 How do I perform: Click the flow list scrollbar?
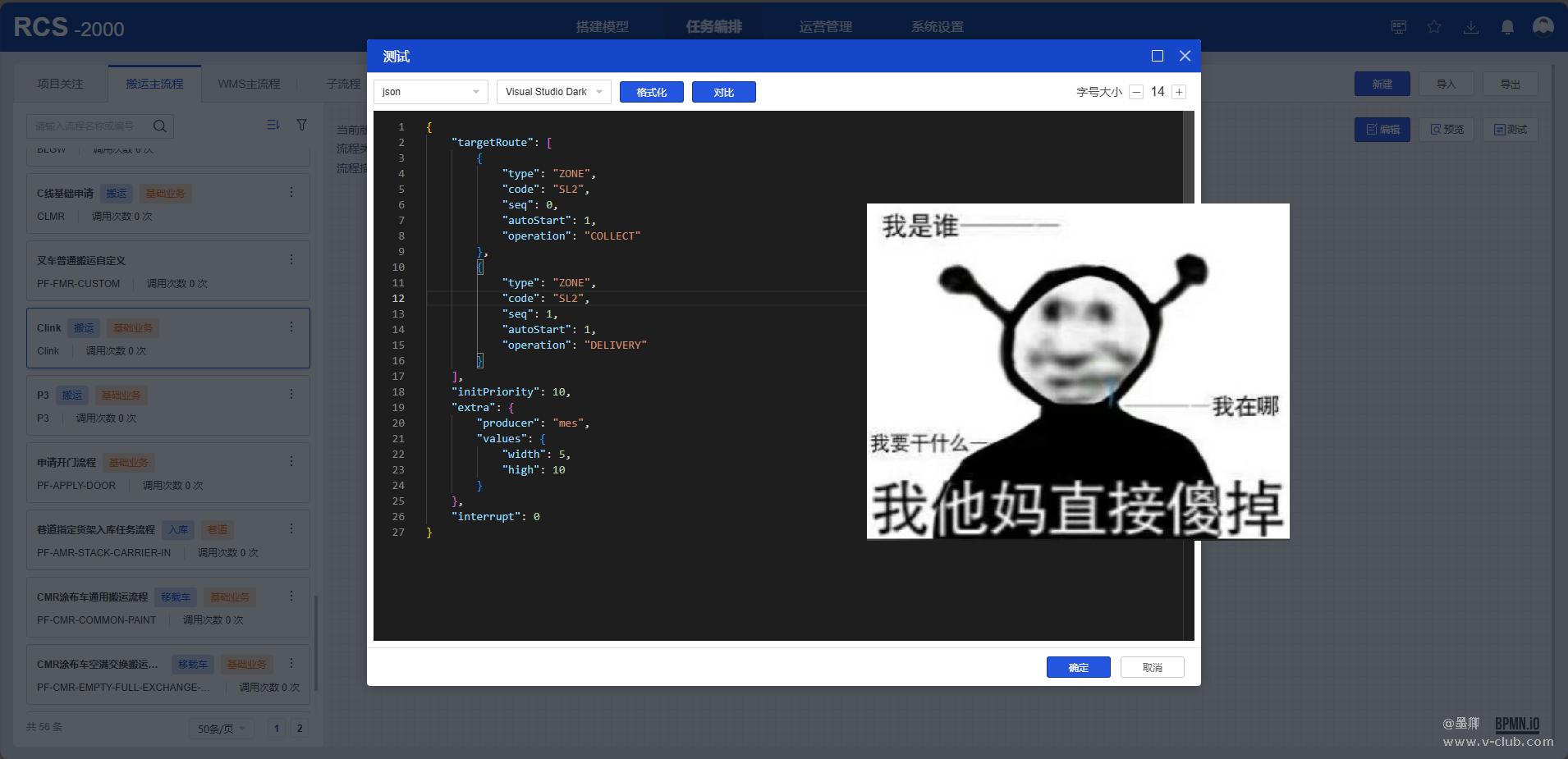point(316,644)
